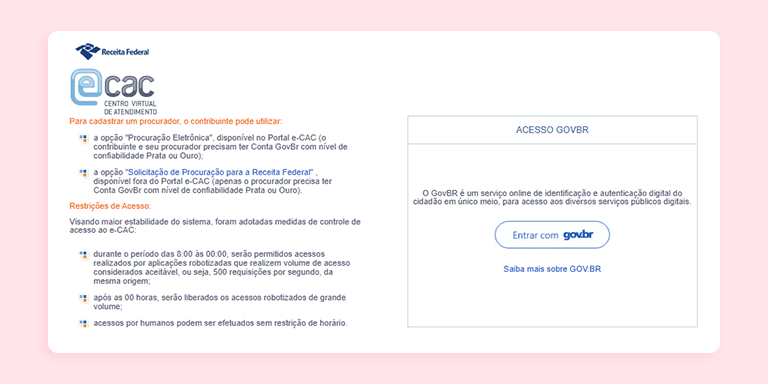The height and width of the screenshot is (384, 768).
Task: Select the Restrições de Acesso heading
Action: point(110,206)
